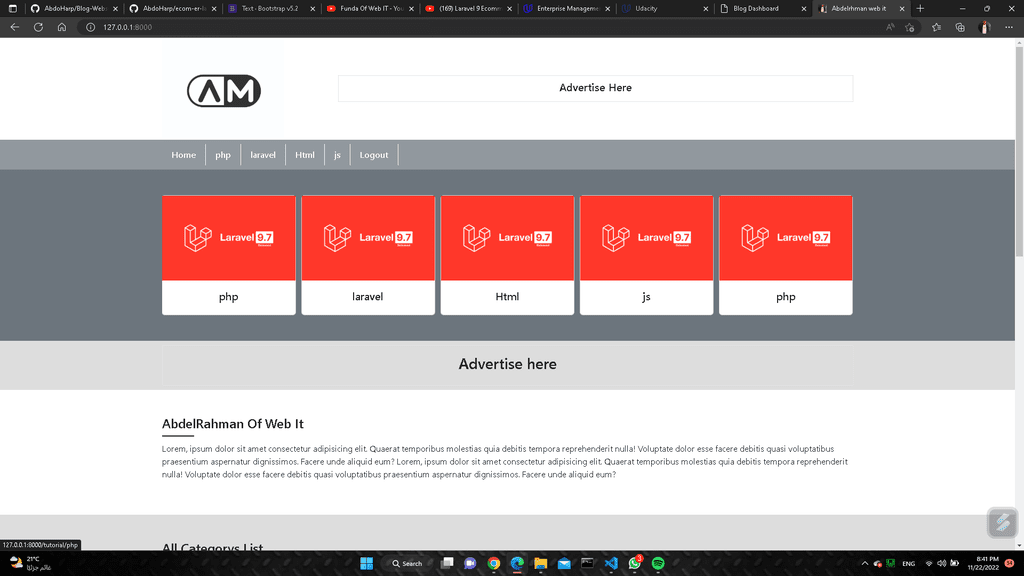Switch to the Udacity tab
The image size is (1024, 576).
click(665, 8)
